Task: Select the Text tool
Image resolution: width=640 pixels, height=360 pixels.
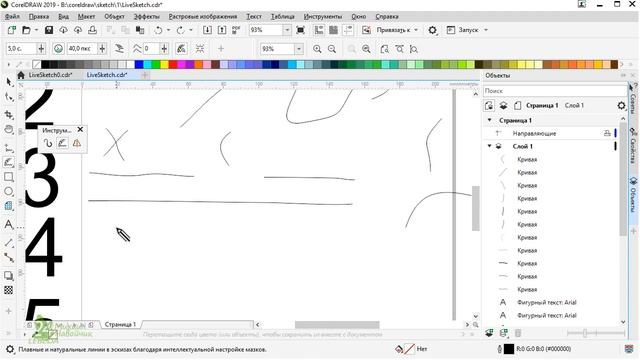Action: (9, 224)
